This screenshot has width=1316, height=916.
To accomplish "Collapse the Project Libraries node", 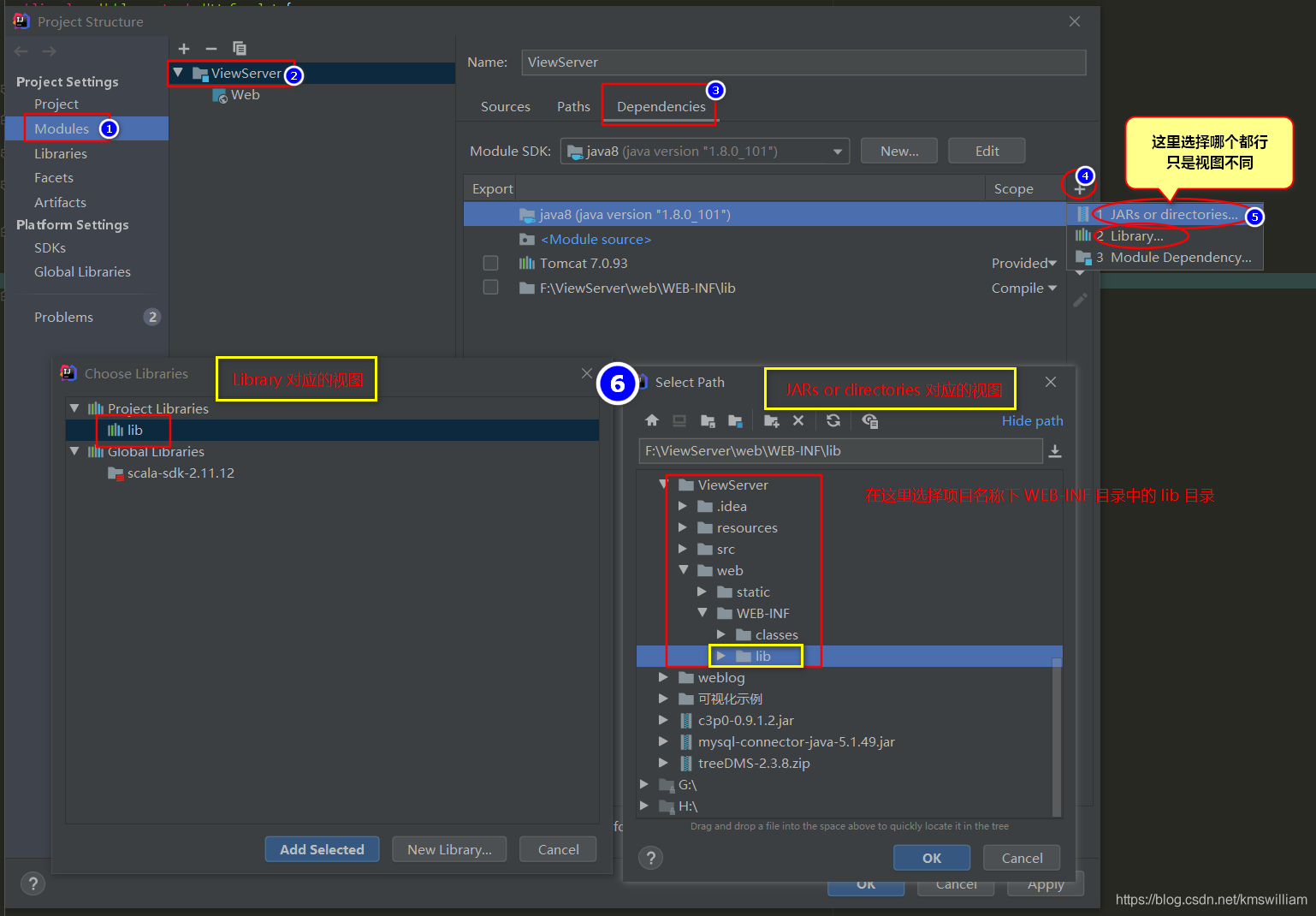I will 74,408.
